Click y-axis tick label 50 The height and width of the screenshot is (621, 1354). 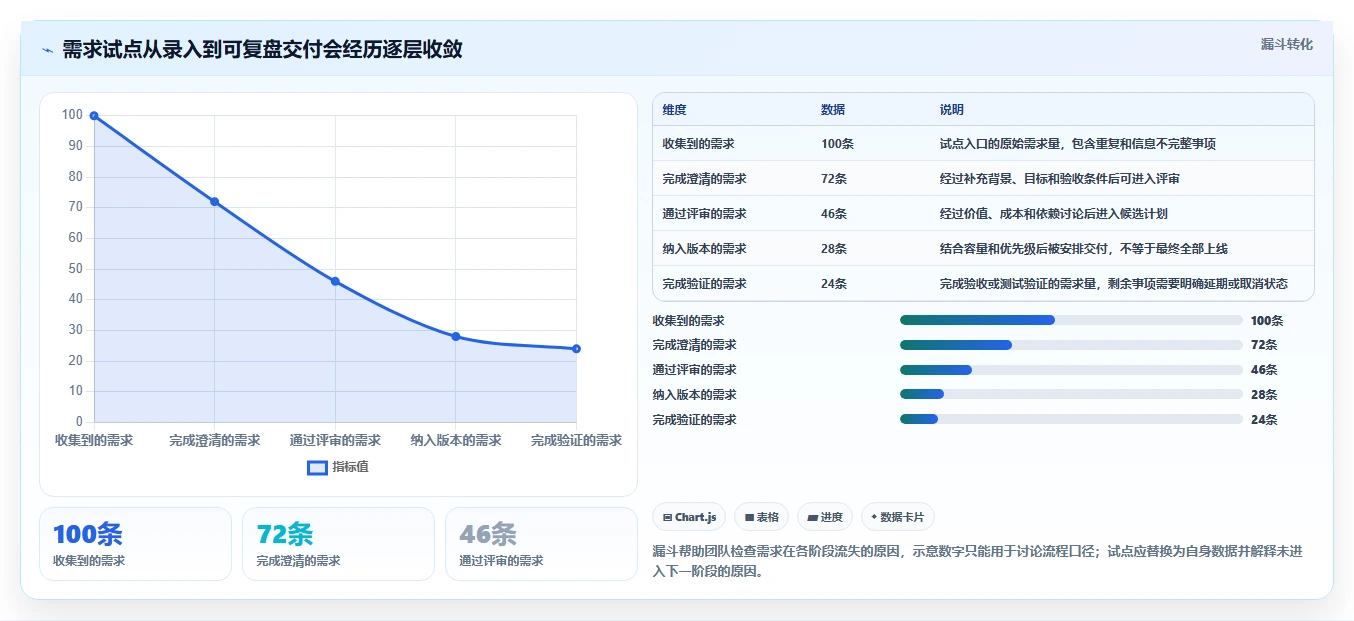(75, 268)
